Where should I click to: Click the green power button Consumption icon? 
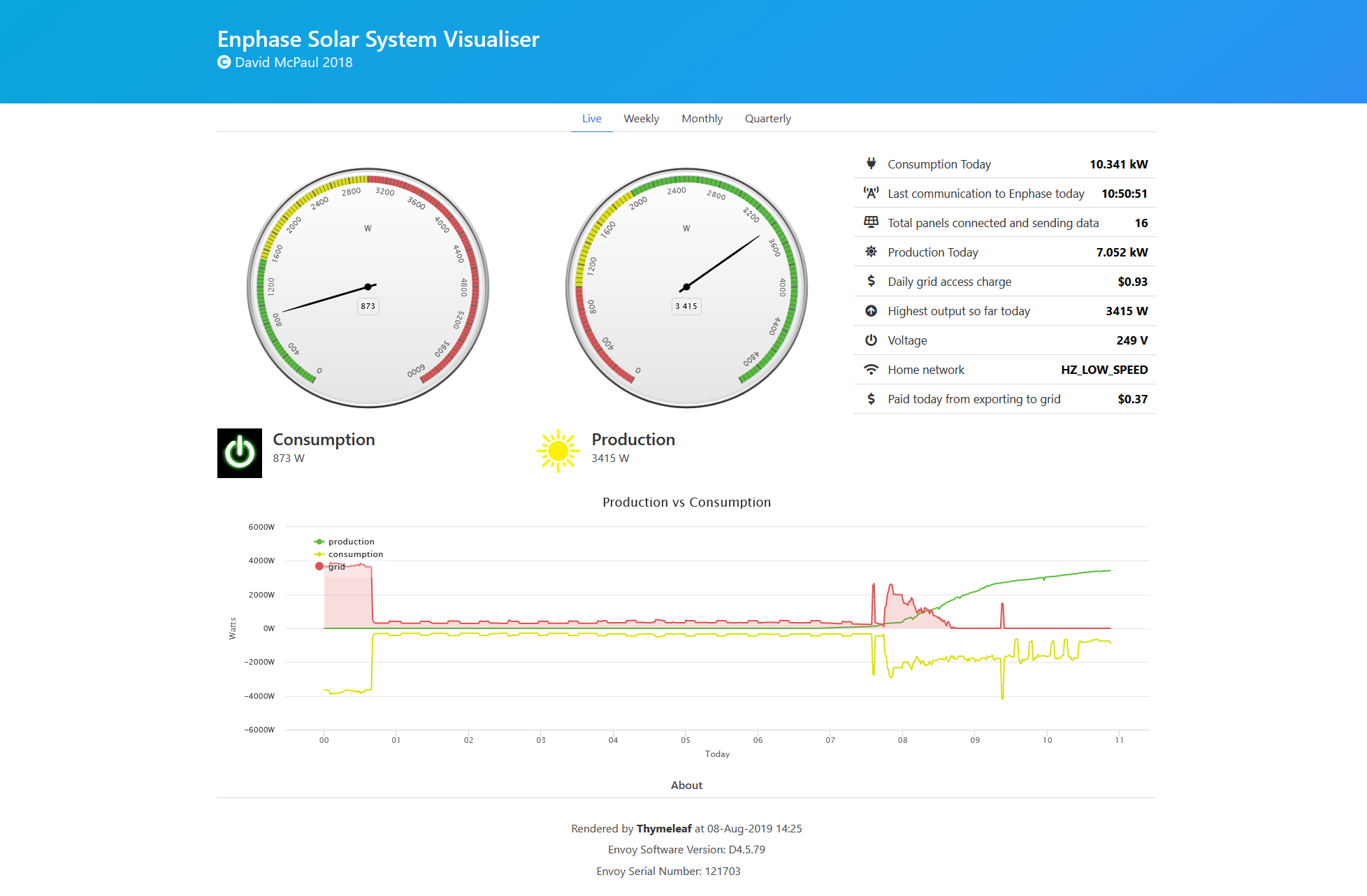pyautogui.click(x=240, y=453)
